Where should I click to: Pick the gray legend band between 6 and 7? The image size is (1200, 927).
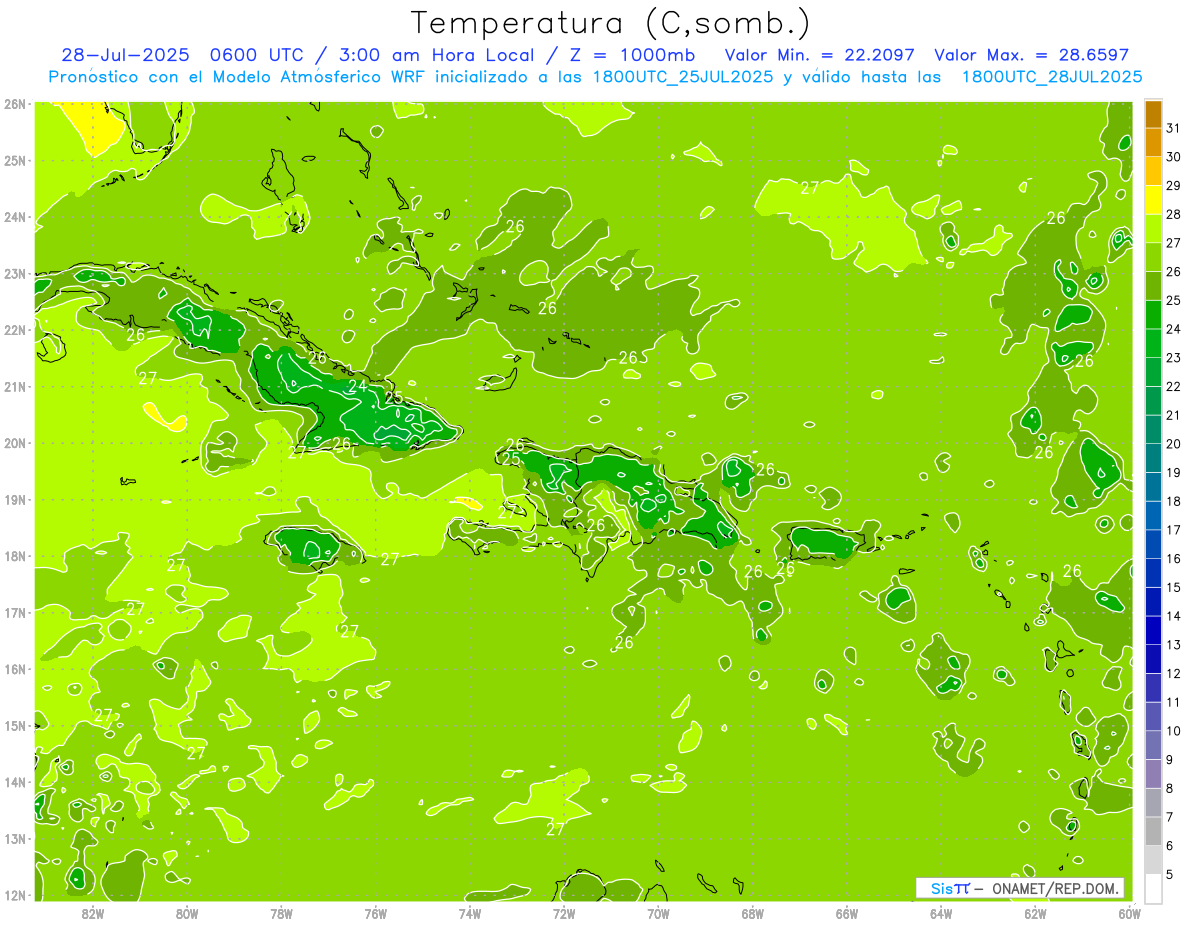pos(1153,831)
